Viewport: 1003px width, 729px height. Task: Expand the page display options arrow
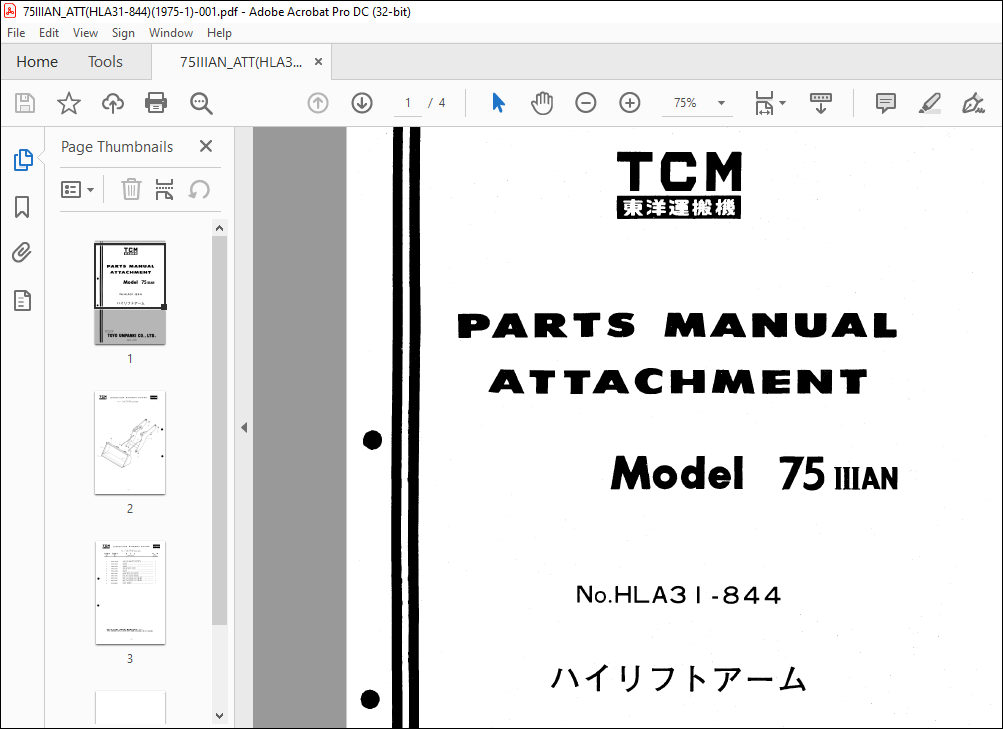782,103
